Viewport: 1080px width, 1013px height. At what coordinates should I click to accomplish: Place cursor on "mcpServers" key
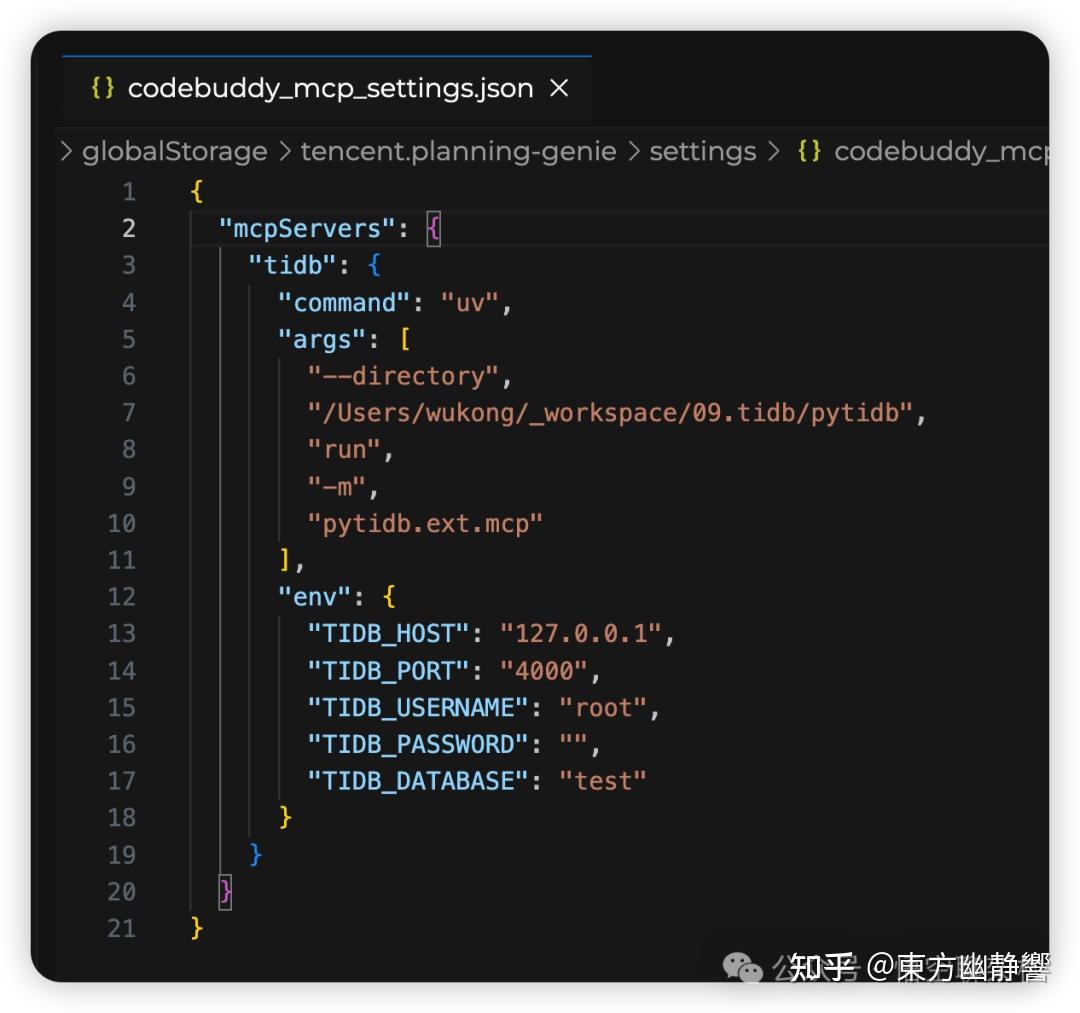coord(307,228)
